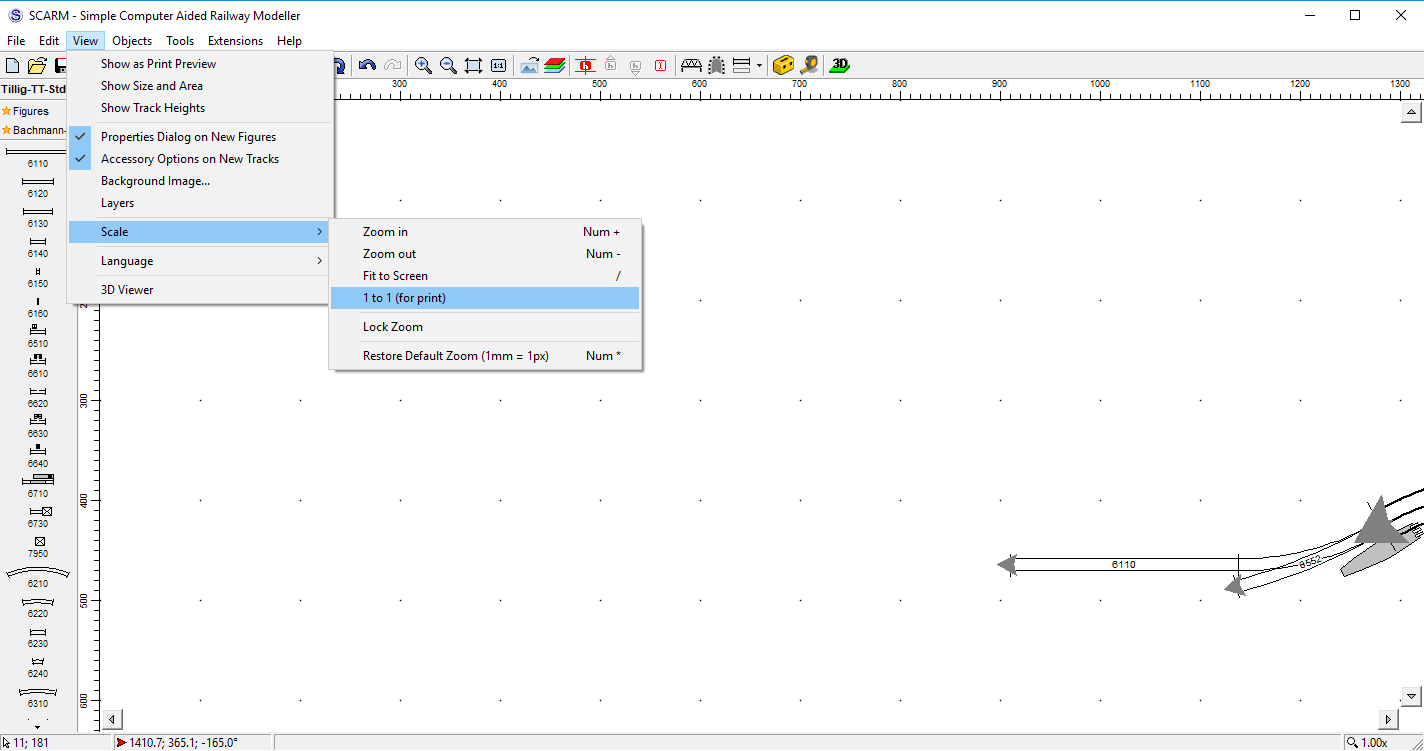Open a project with the folder icon
Image resolution: width=1424 pixels, height=751 pixels.
[37, 65]
